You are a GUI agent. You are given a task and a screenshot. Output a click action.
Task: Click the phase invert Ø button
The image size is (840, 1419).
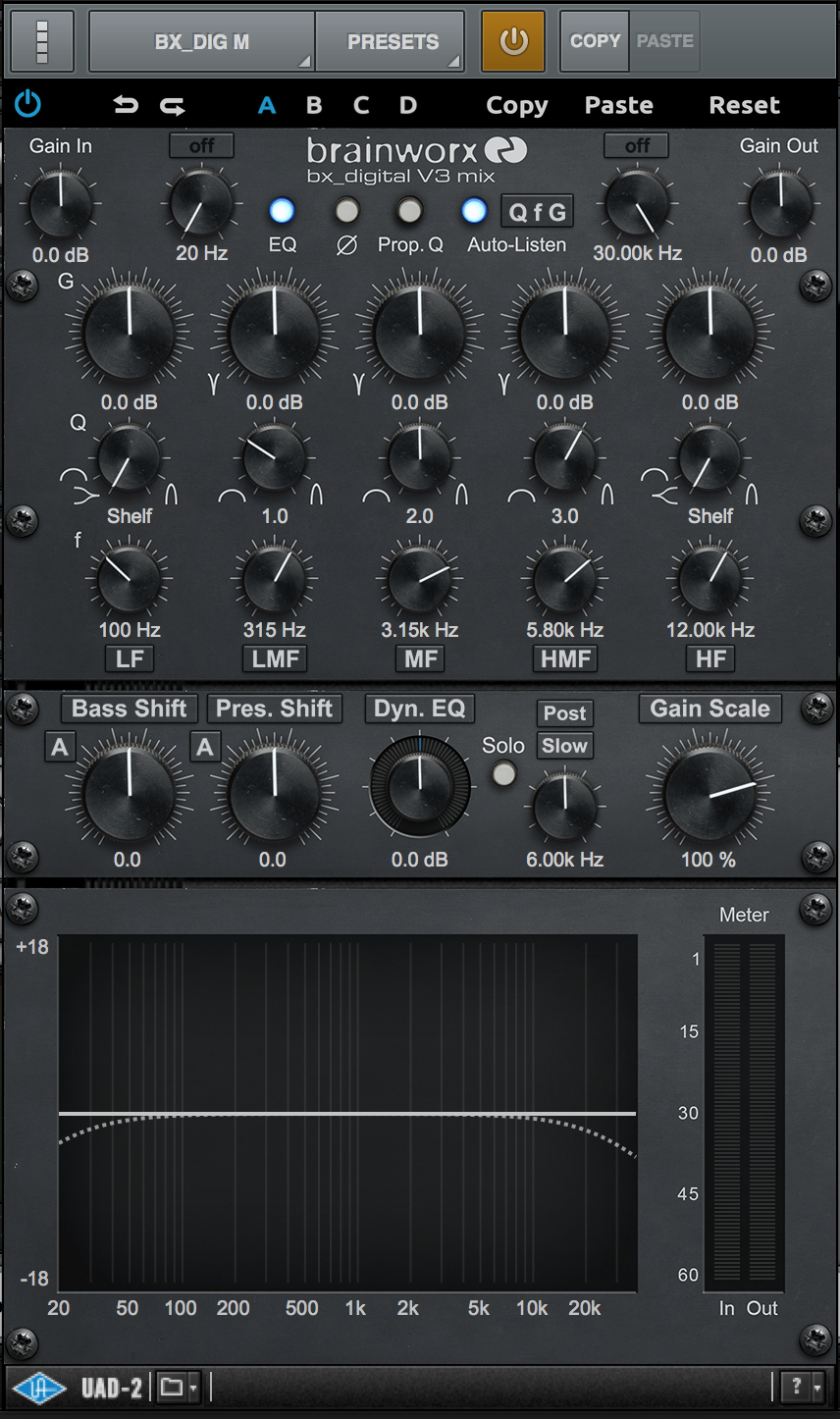[346, 211]
